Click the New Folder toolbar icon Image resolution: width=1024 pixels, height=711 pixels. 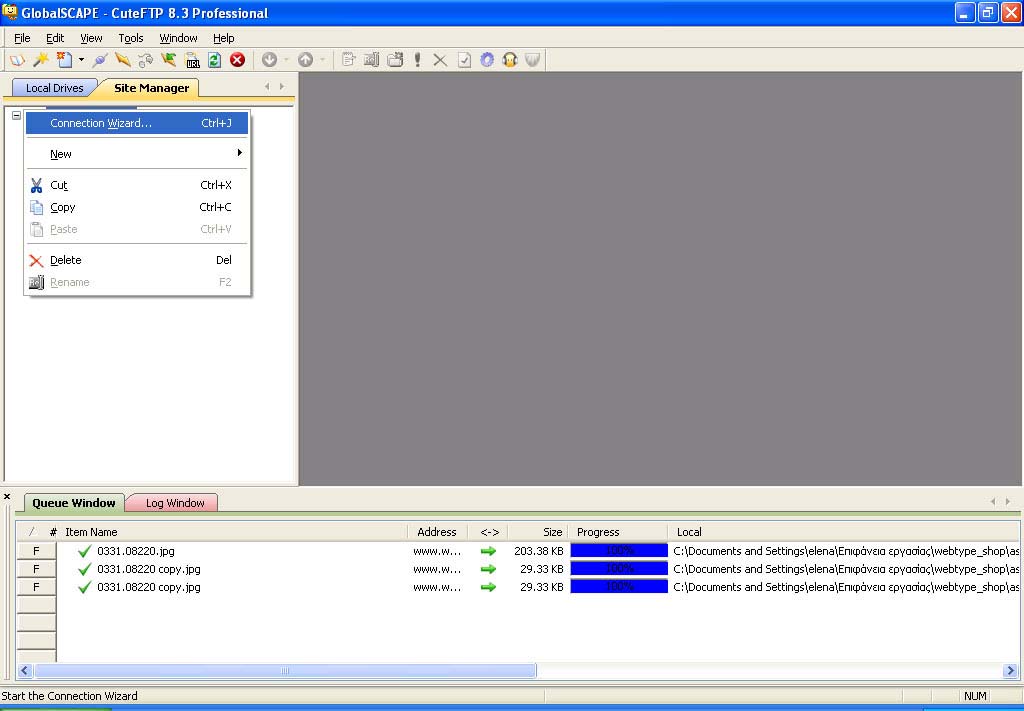point(394,60)
